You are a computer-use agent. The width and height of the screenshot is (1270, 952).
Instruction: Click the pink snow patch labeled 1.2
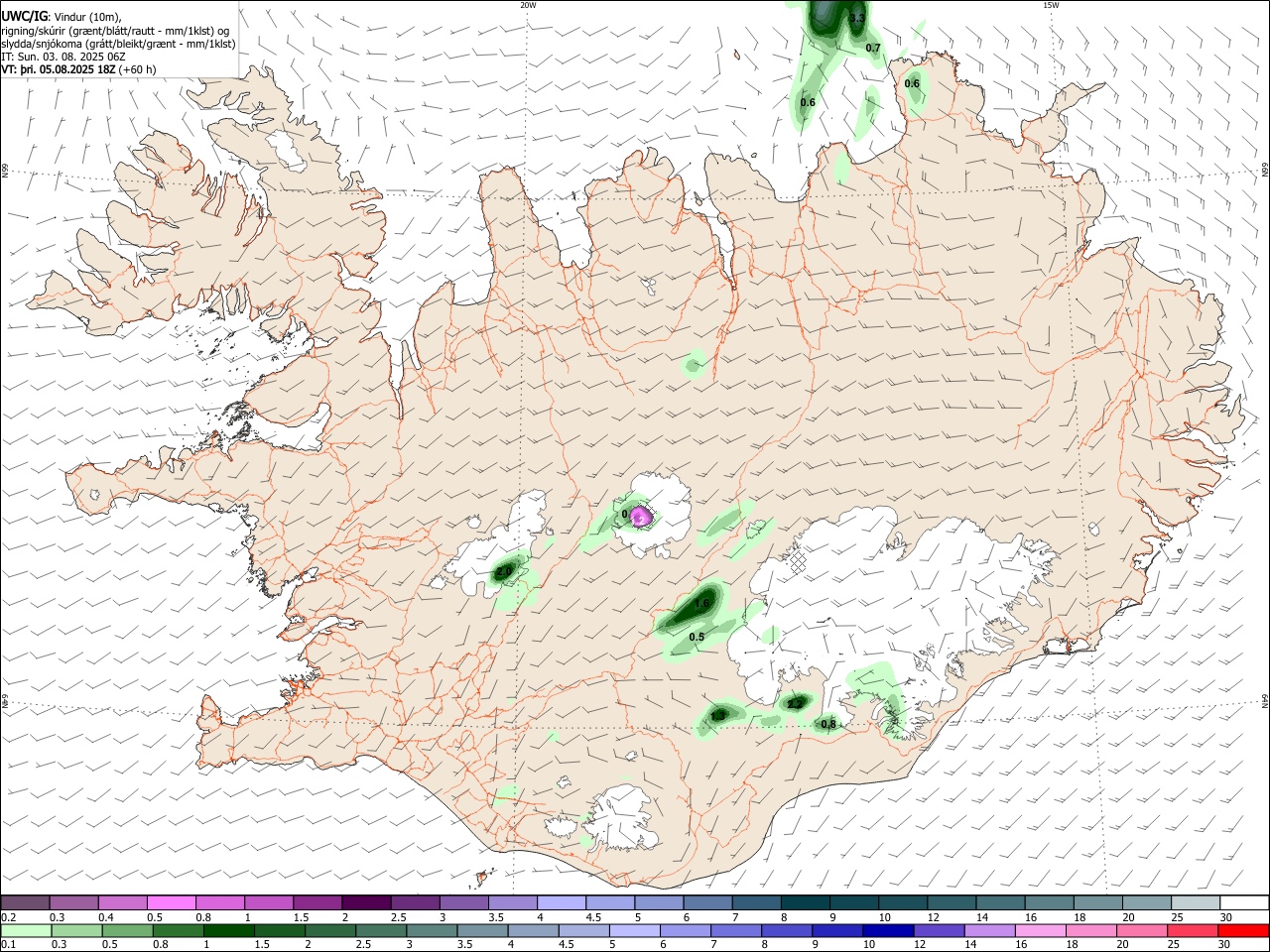coord(641,516)
